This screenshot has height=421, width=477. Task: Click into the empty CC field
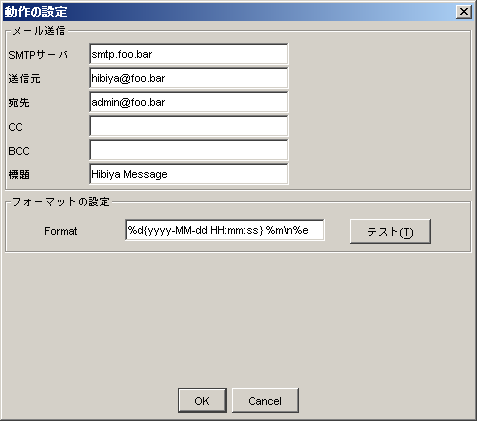pyautogui.click(x=189, y=126)
